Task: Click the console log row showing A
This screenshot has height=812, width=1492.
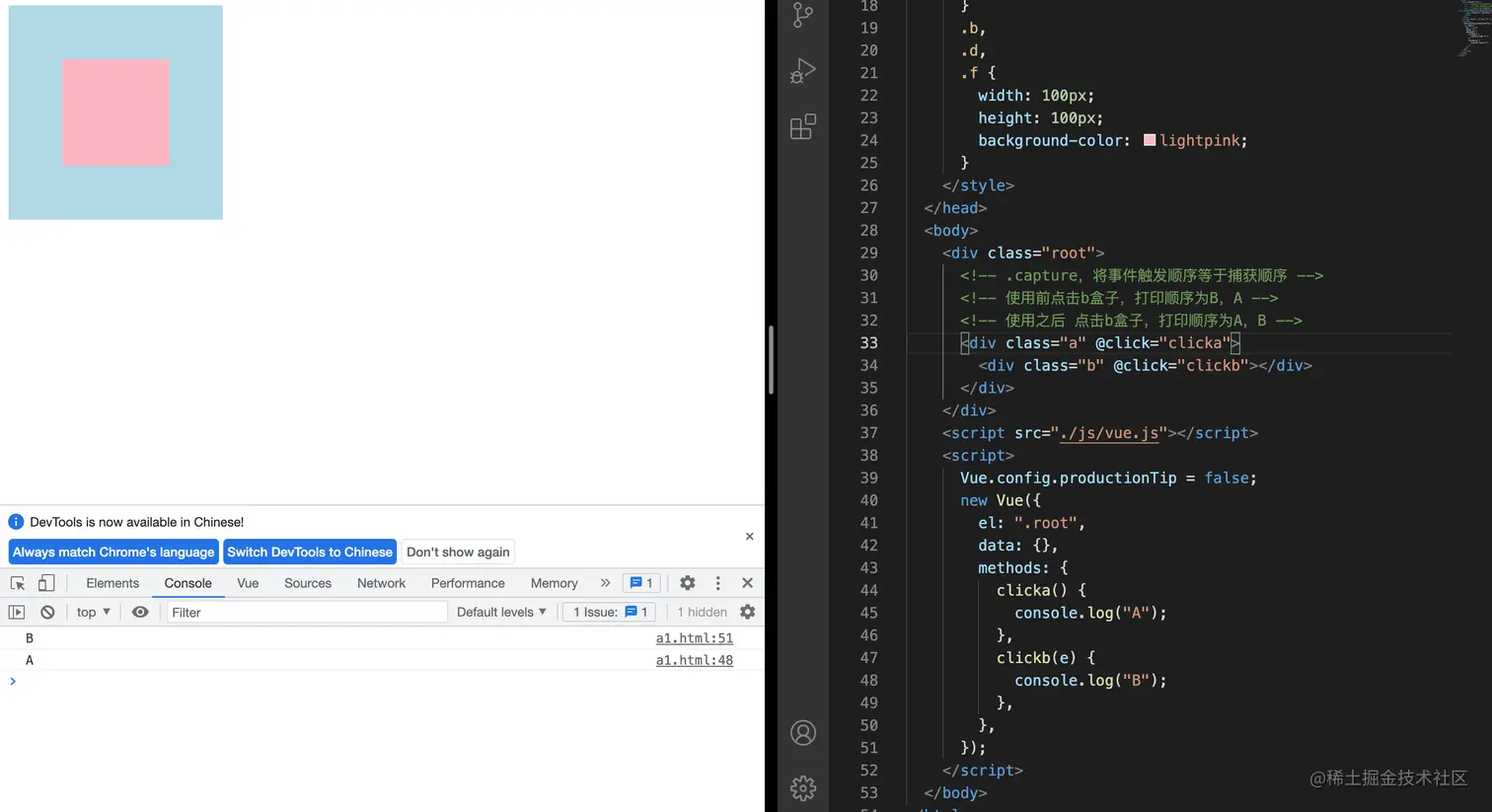Action: pos(382,660)
